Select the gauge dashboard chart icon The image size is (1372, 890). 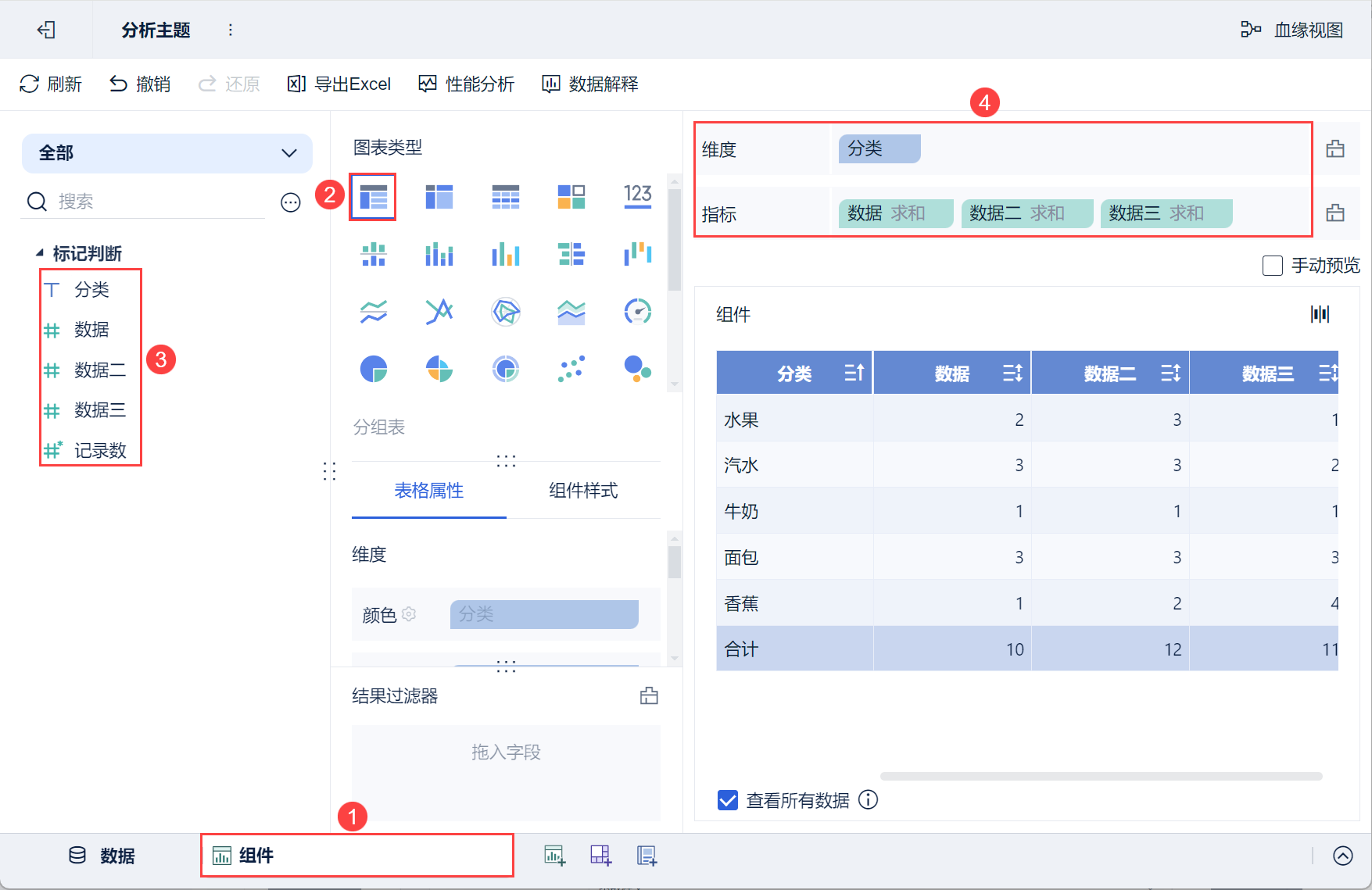click(638, 312)
